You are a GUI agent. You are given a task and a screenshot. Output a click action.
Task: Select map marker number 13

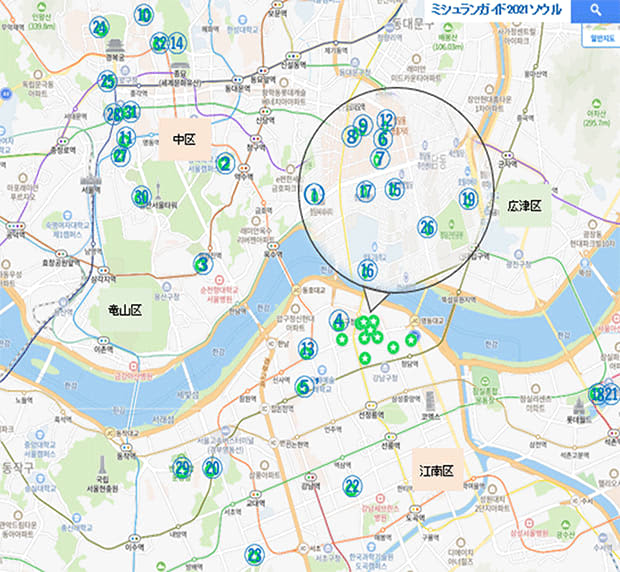pos(308,349)
